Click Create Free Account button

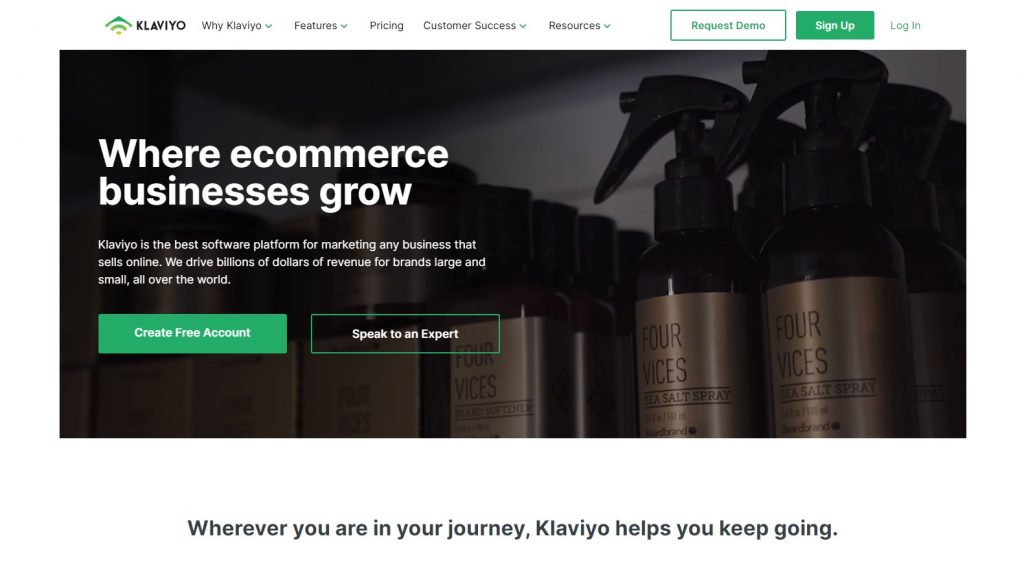pyautogui.click(x=193, y=333)
